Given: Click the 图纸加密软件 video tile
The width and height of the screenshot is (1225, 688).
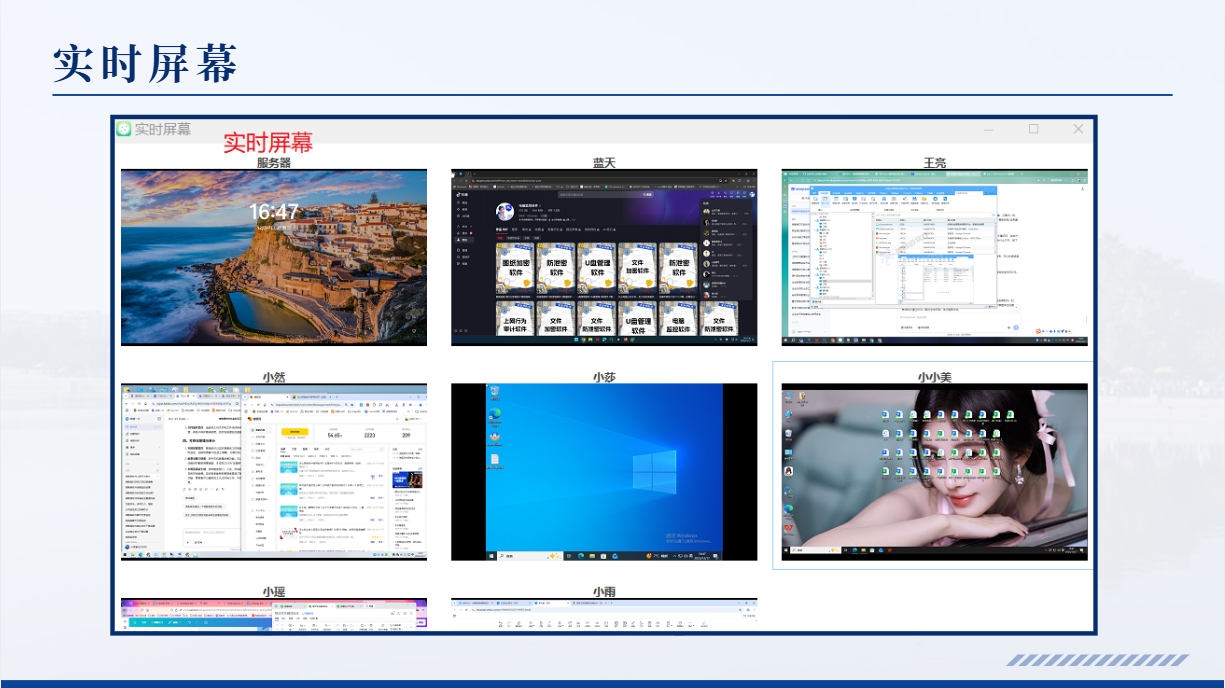Looking at the screenshot, I should [x=515, y=268].
